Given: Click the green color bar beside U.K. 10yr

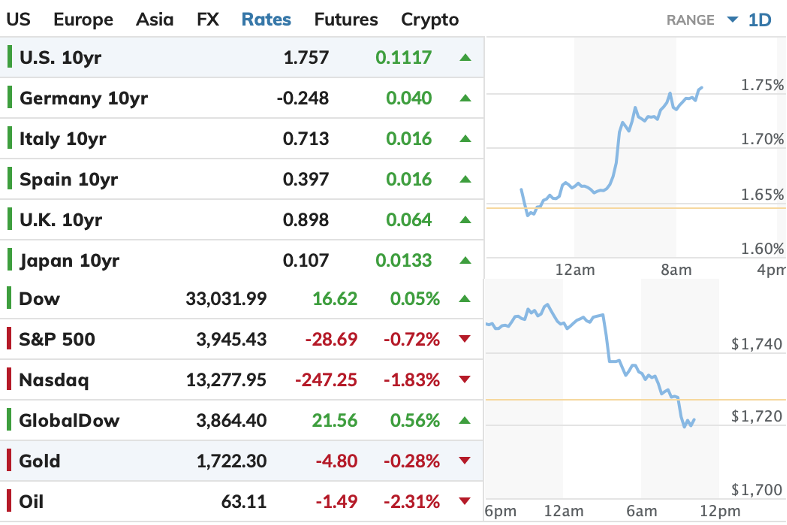Looking at the screenshot, I should click(9, 220).
